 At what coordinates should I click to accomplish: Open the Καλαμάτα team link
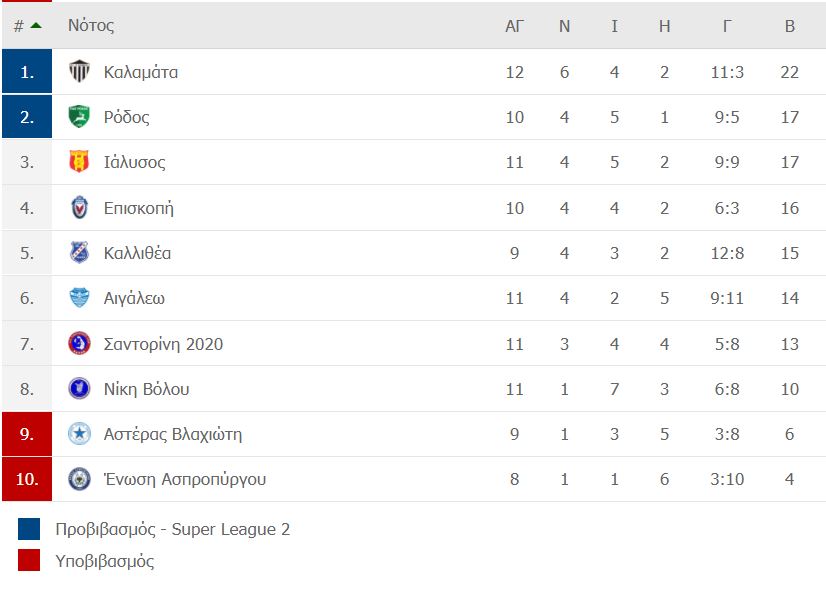(x=141, y=72)
